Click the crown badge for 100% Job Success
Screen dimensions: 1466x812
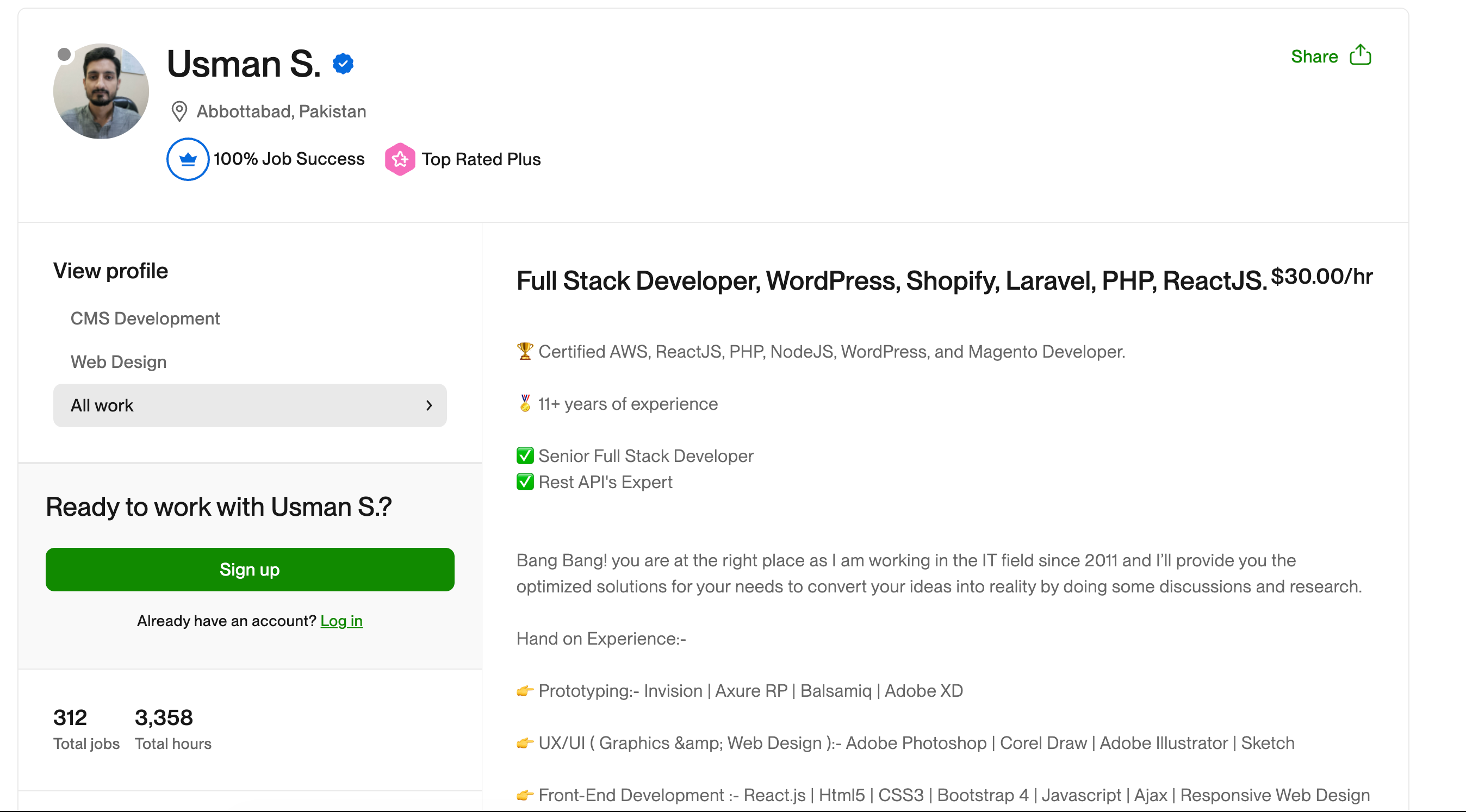point(188,159)
